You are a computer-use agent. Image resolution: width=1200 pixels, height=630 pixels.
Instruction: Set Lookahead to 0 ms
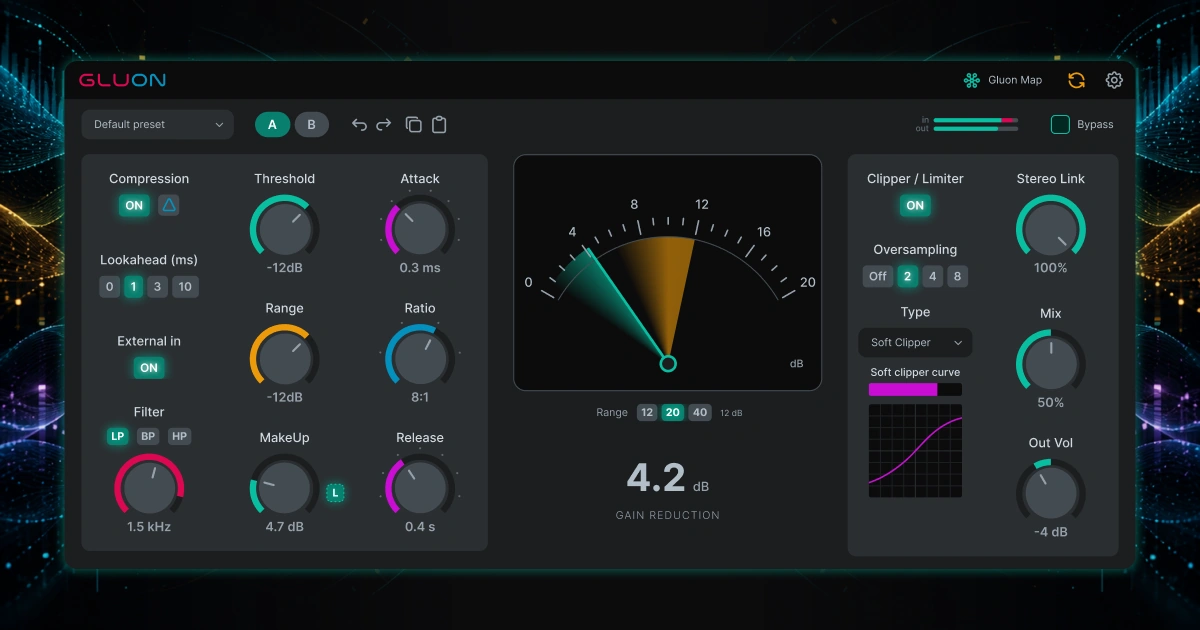(110, 287)
